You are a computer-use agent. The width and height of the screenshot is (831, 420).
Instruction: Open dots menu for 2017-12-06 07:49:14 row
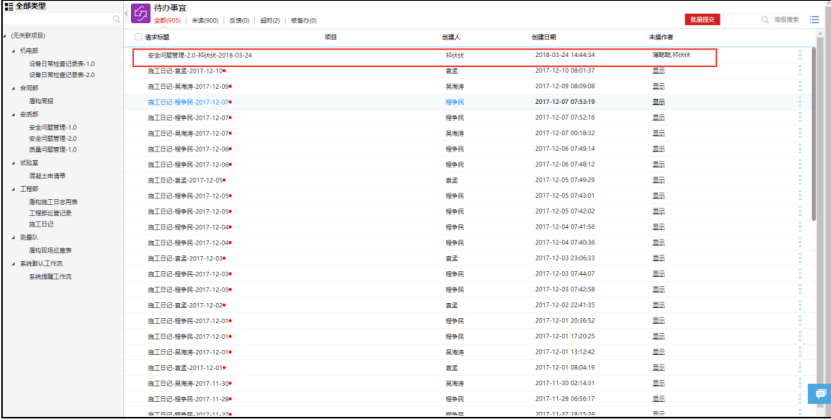[800, 148]
